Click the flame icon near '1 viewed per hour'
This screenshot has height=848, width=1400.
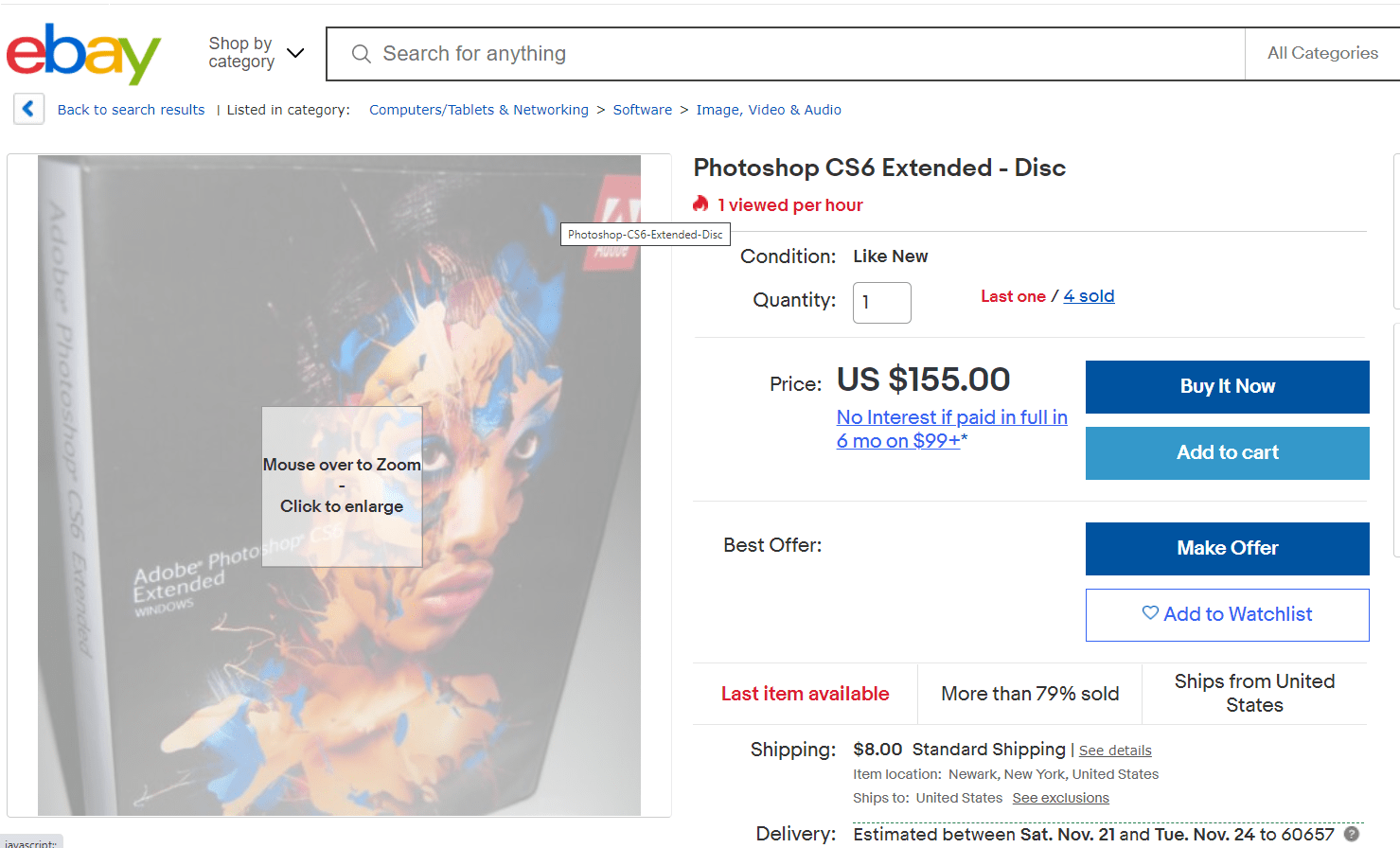click(x=700, y=203)
